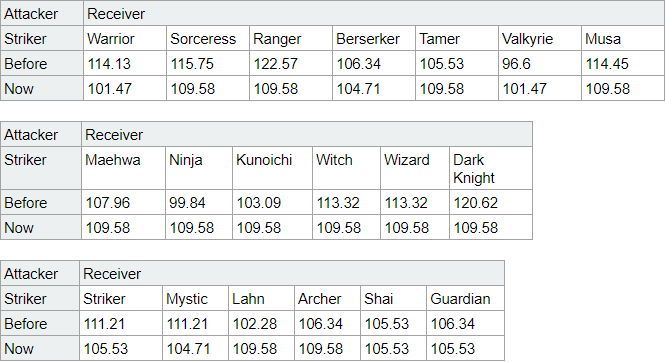The width and height of the screenshot is (666, 362).
Task: Click Ranger's Before value 122.57
Action: point(291,64)
